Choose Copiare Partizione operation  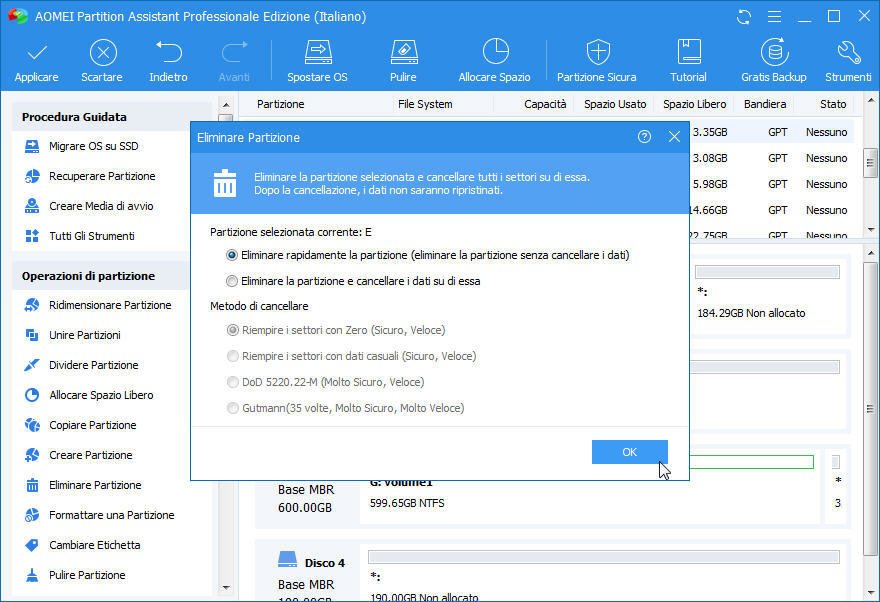[80, 425]
